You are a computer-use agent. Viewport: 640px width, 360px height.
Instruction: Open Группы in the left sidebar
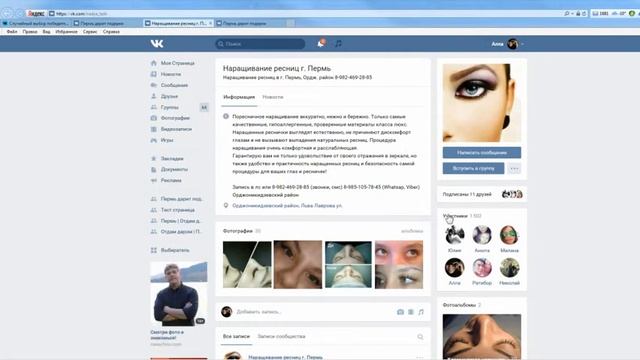click(169, 107)
